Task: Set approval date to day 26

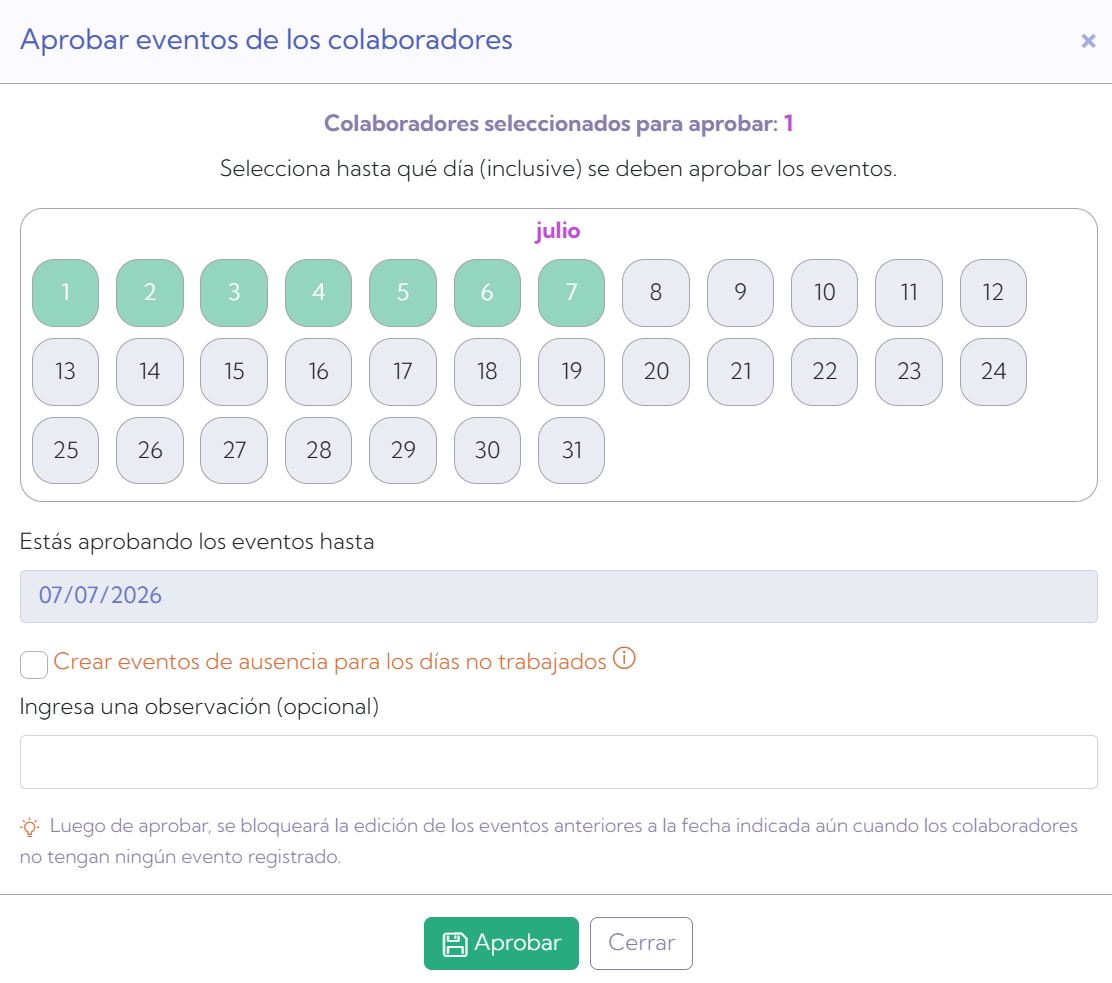Action: (150, 450)
